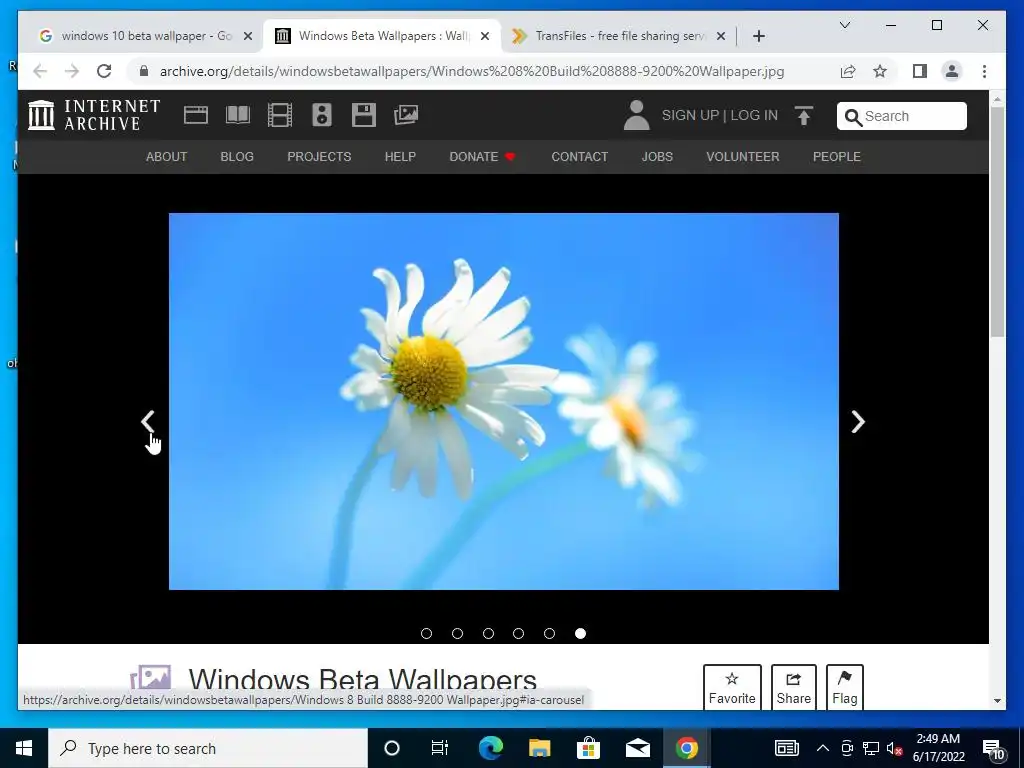This screenshot has width=1024, height=768.
Task: Go to next carousel image arrow
Action: click(858, 422)
